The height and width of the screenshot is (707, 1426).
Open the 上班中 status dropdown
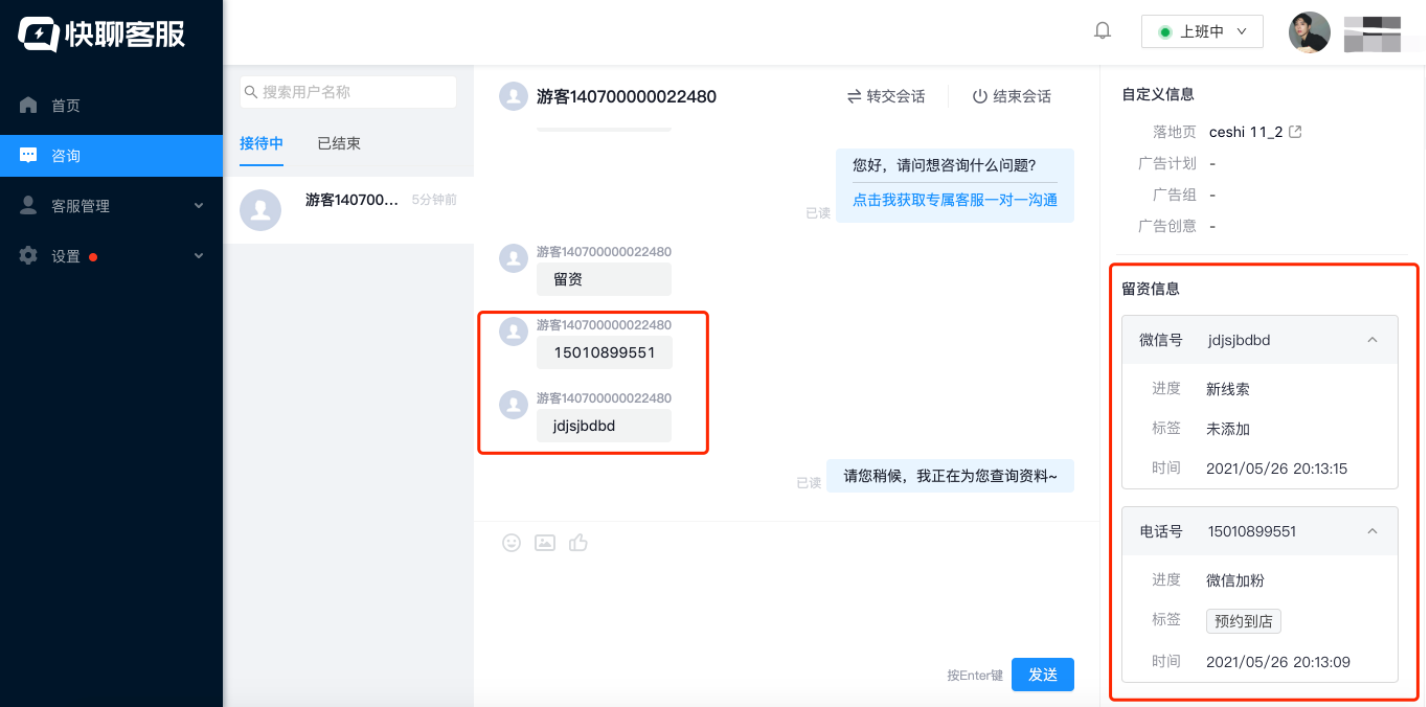[1202, 31]
